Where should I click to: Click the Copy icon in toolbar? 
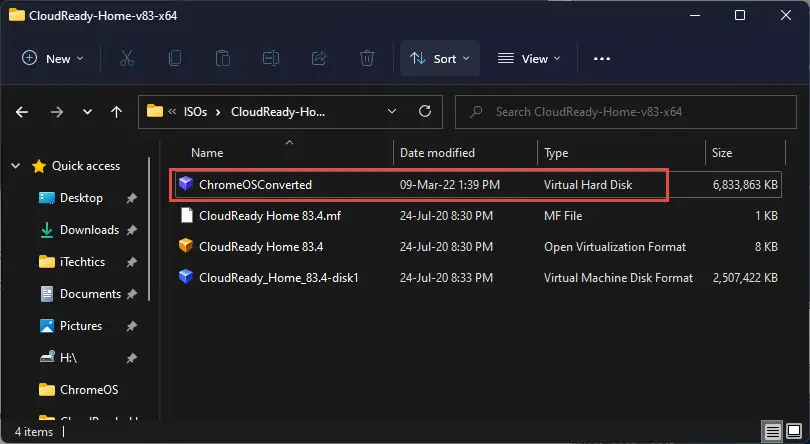(175, 58)
